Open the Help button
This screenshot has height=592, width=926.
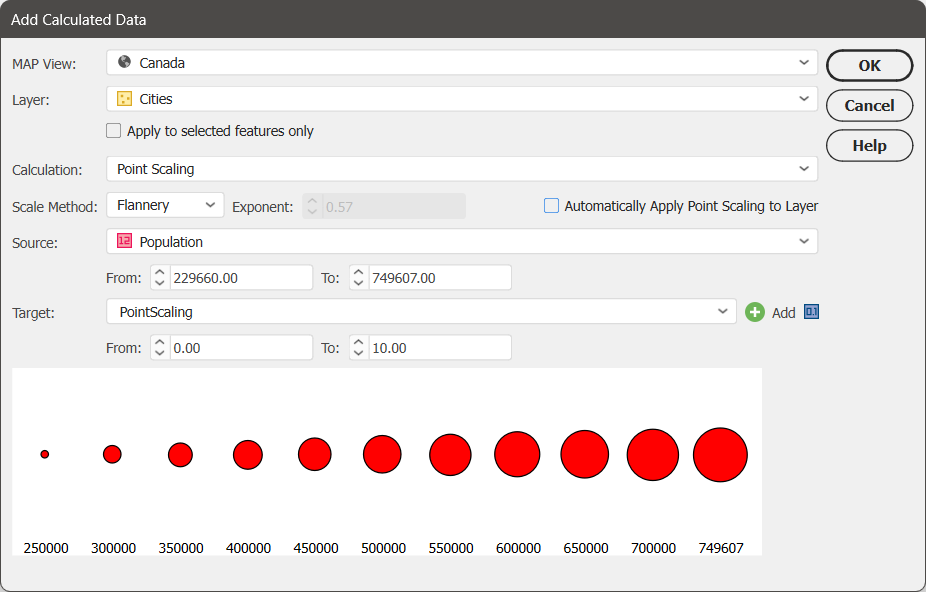[x=869, y=145]
